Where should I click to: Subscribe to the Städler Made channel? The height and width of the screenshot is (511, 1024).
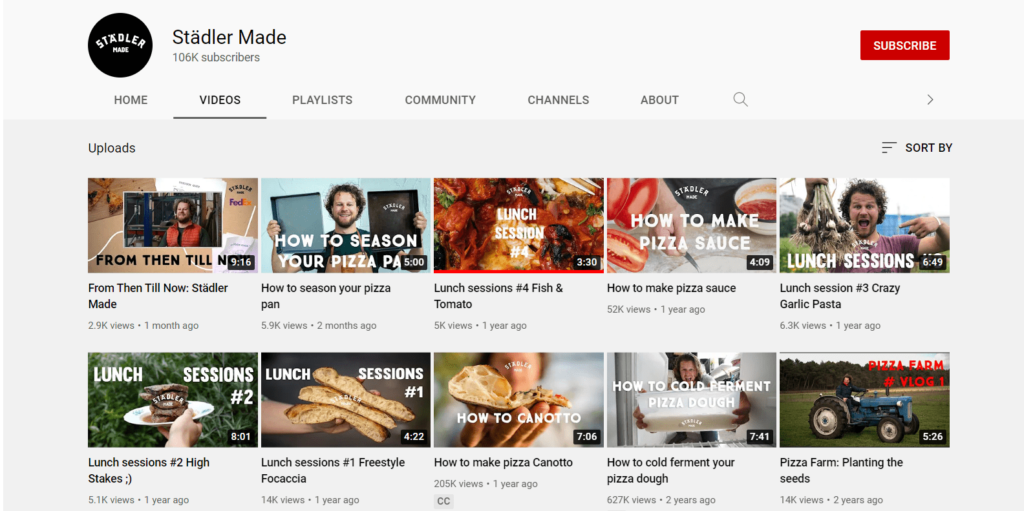pos(904,45)
